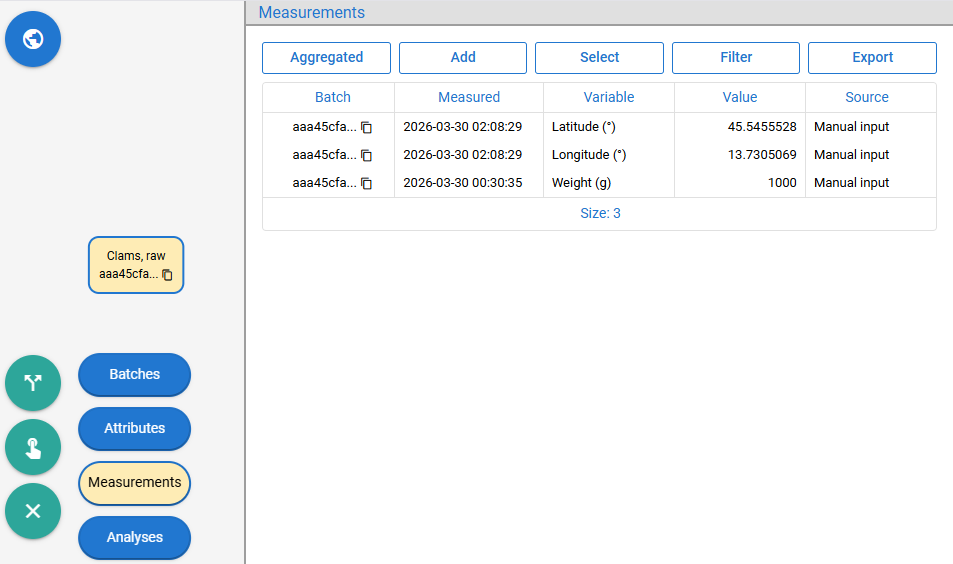The image size is (953, 564).
Task: Click batch ID aaa45cfa... in Longitude row
Action: tap(325, 155)
